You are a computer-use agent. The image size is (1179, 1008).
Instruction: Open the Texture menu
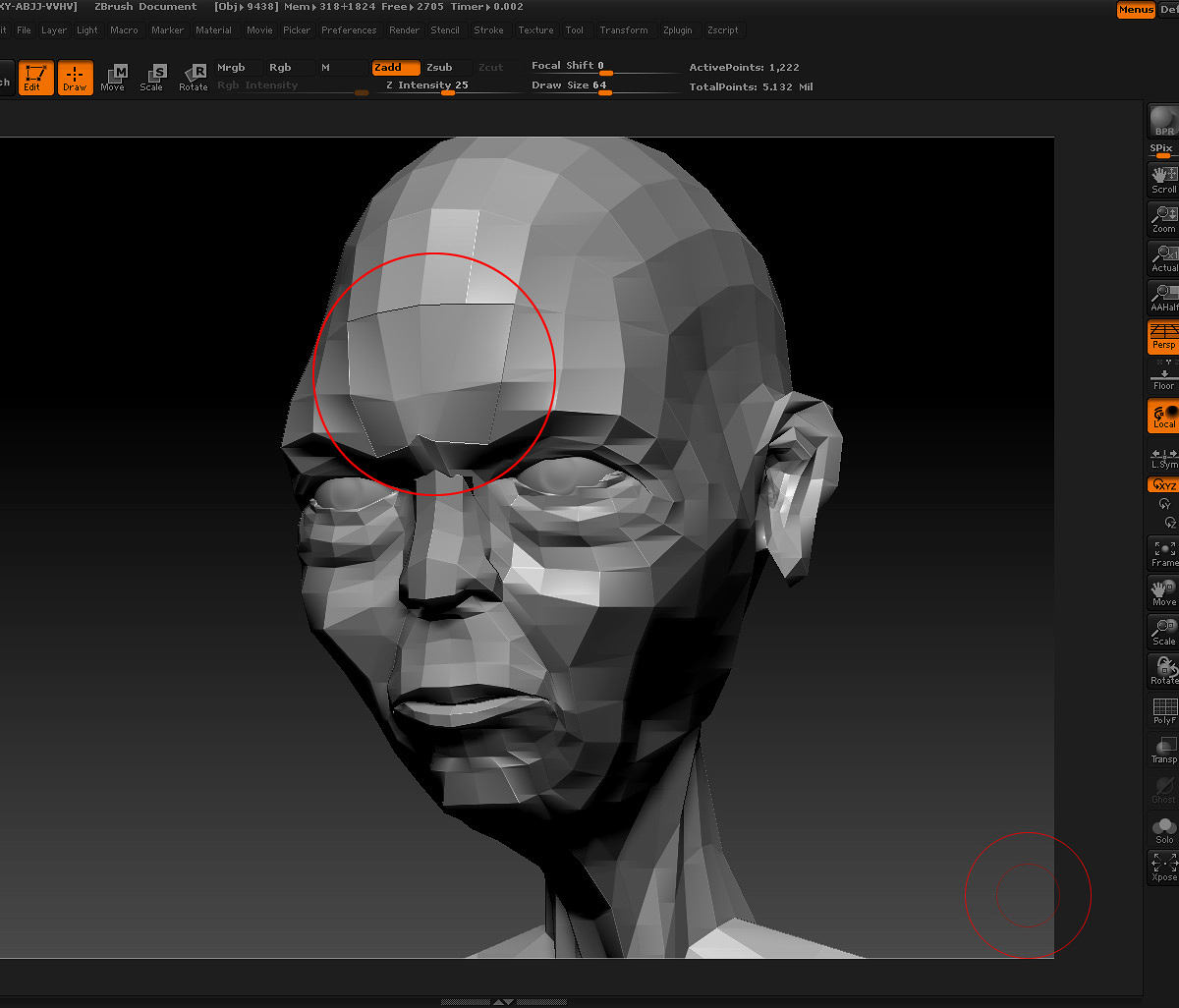tap(535, 30)
